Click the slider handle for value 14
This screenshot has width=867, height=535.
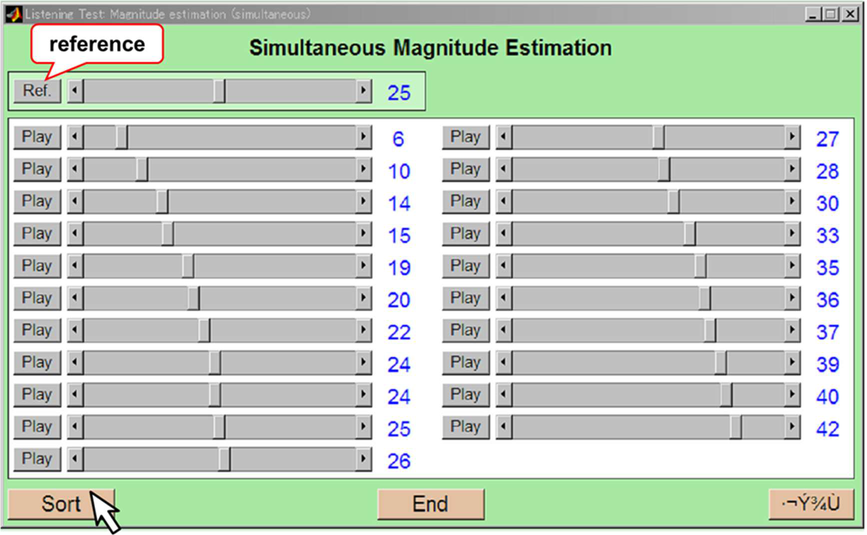click(162, 202)
